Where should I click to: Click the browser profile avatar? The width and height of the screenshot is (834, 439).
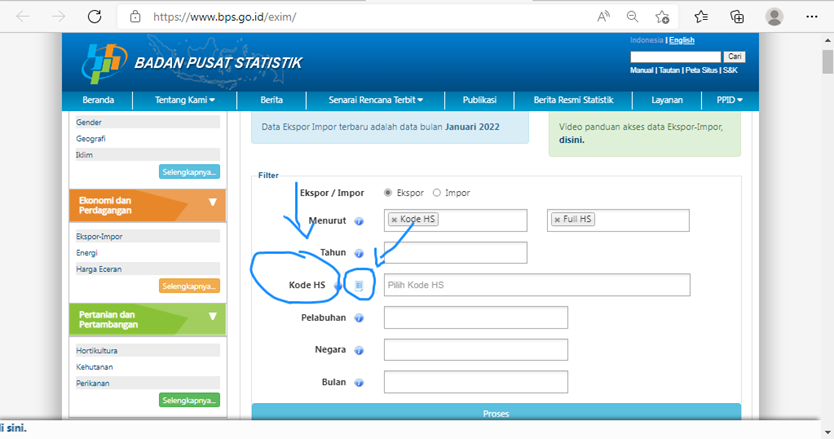coord(774,16)
